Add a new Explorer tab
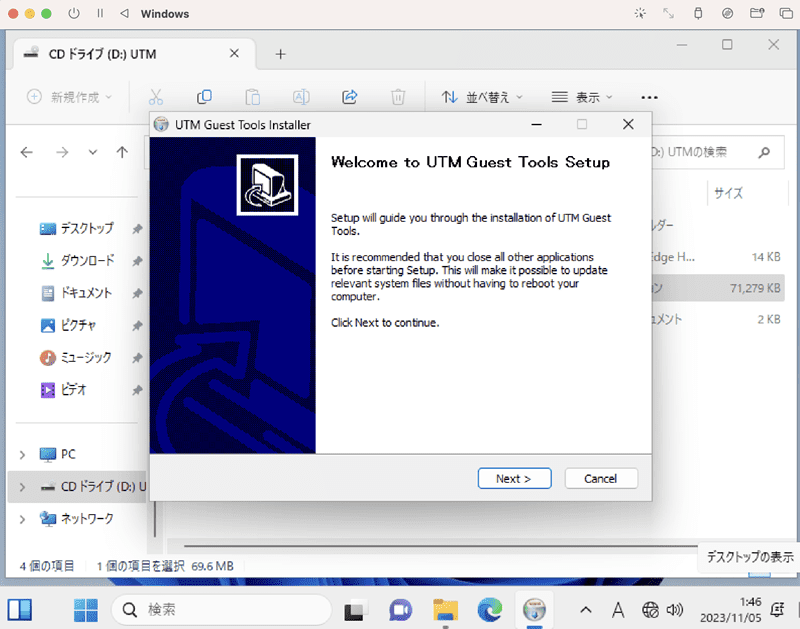Viewport: 800px width, 629px height. point(280,54)
